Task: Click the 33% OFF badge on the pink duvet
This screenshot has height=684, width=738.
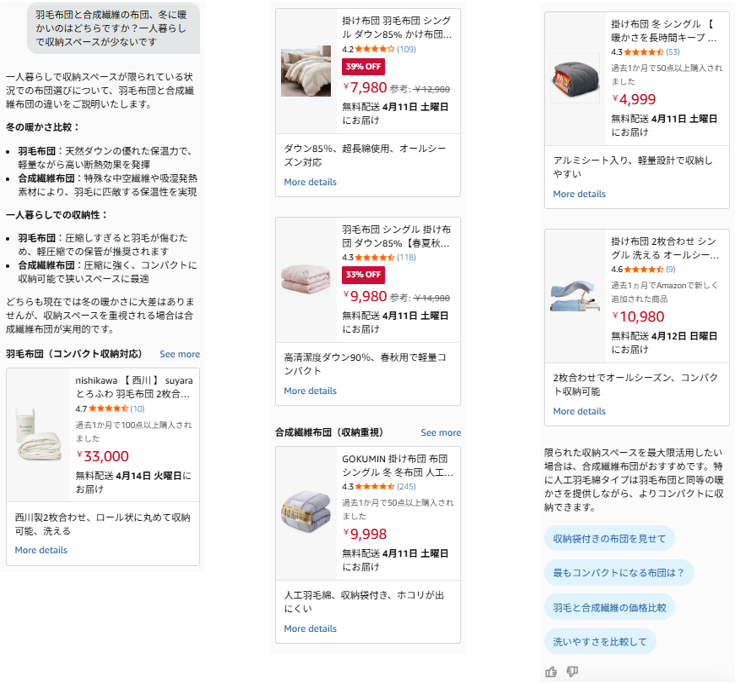Action: click(364, 275)
